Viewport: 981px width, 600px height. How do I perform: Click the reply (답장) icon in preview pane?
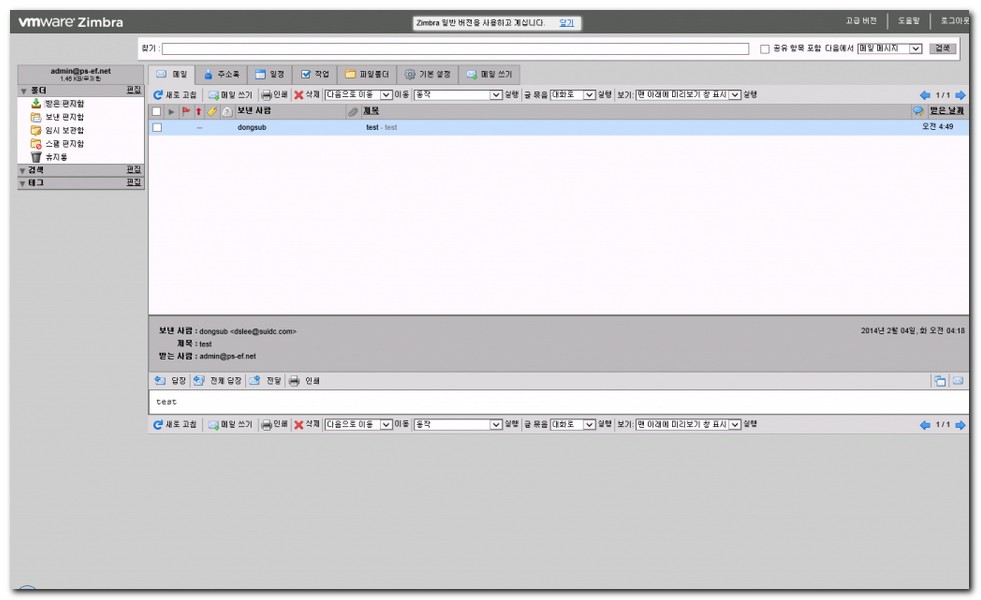[160, 381]
